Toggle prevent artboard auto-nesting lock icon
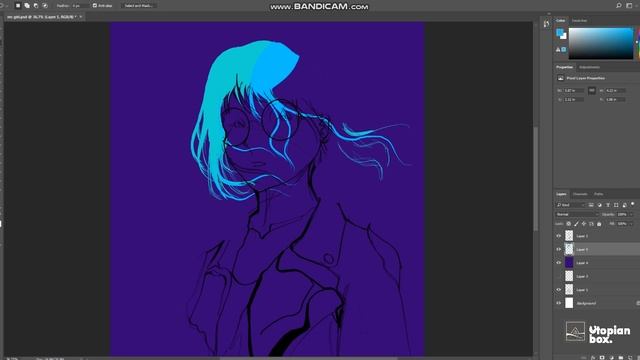Image resolution: width=640 pixels, height=360 pixels. coord(591,224)
